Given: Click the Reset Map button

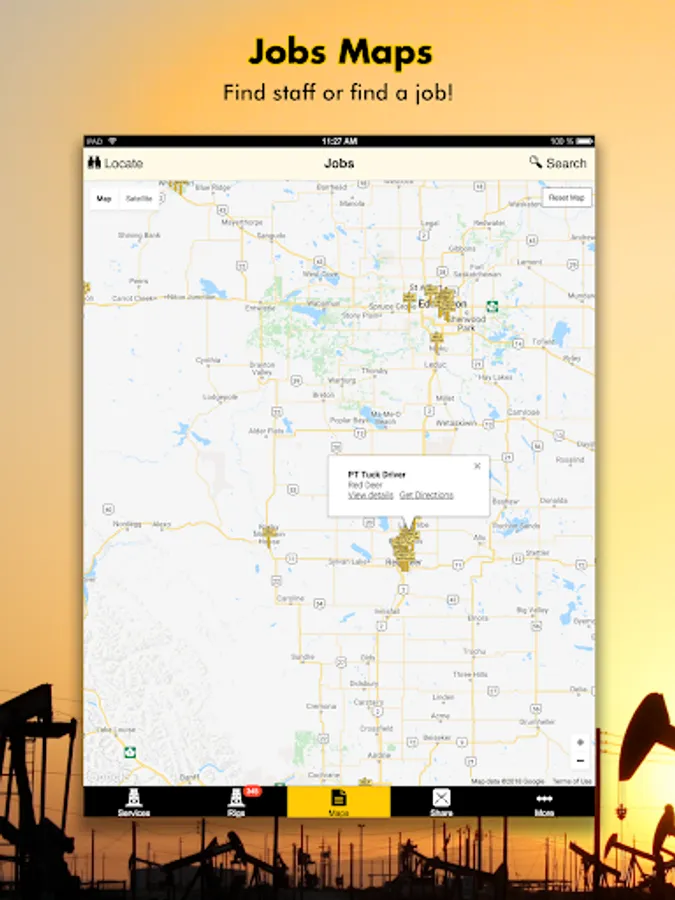Looking at the screenshot, I should click(x=567, y=197).
